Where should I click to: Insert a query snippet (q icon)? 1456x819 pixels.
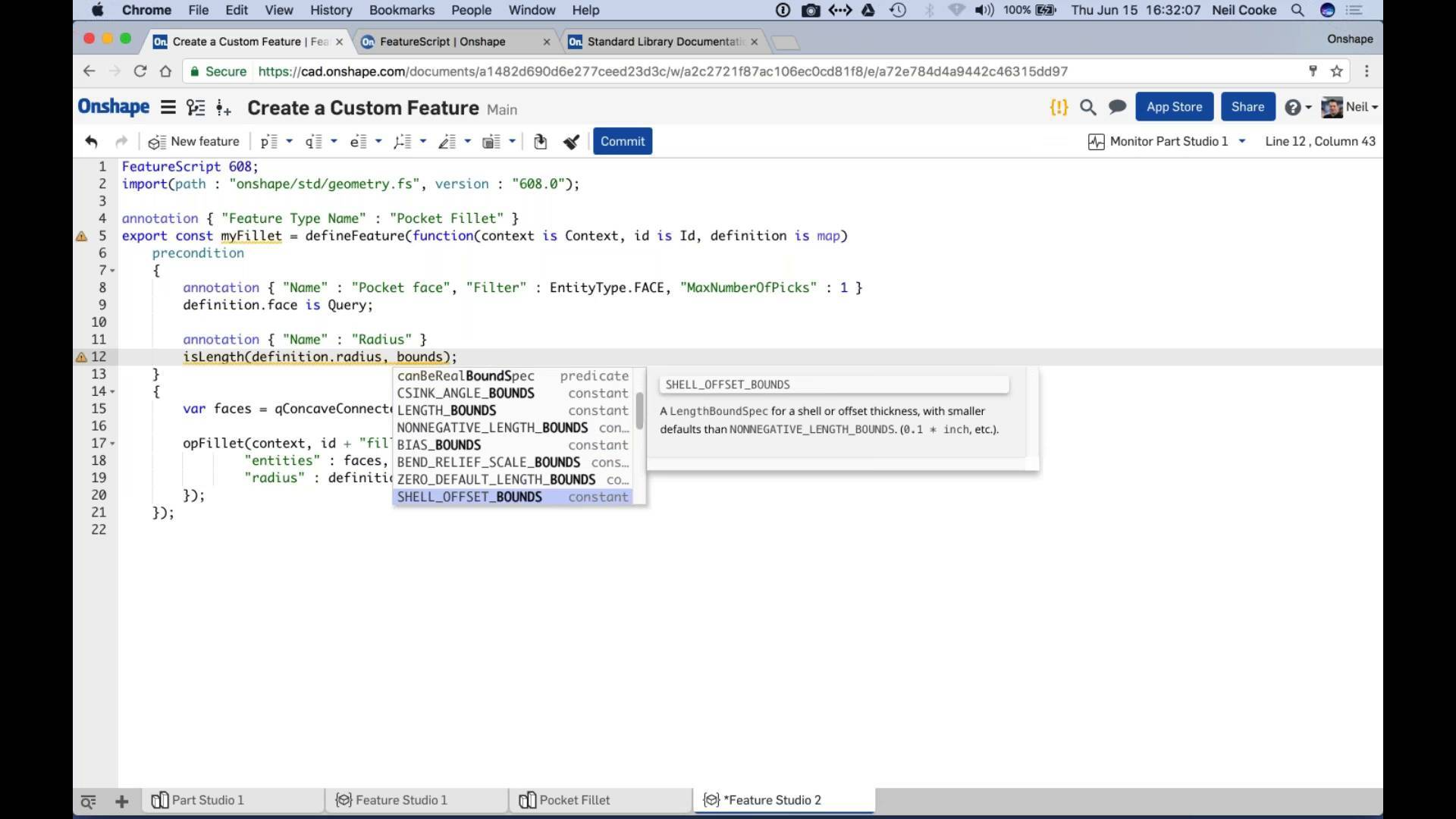(313, 141)
